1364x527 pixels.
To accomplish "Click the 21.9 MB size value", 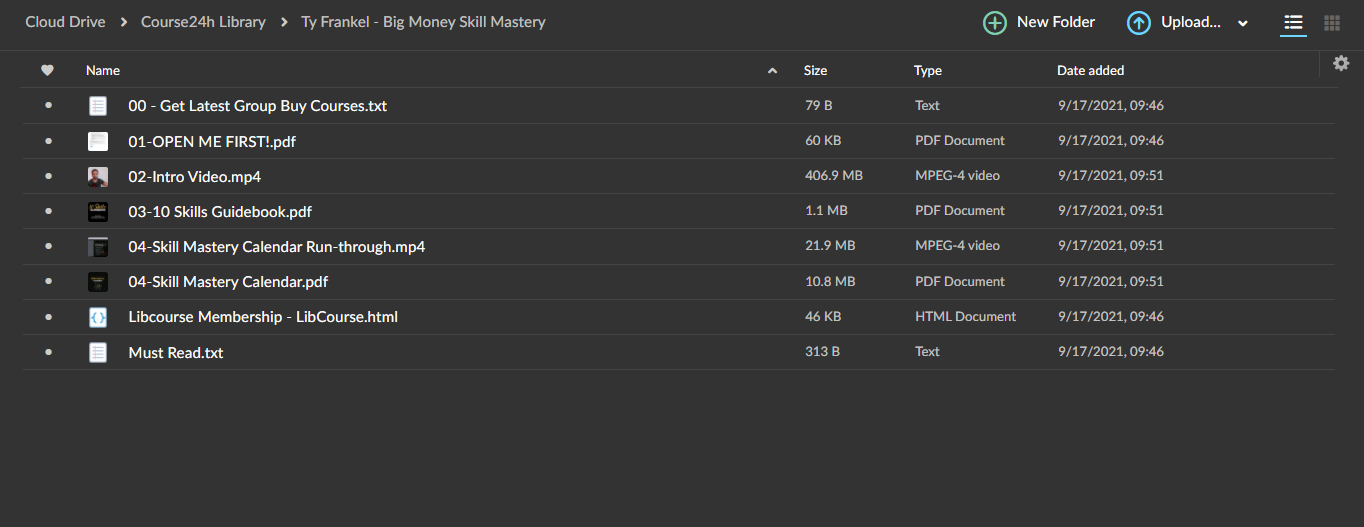I will pyautogui.click(x=830, y=245).
